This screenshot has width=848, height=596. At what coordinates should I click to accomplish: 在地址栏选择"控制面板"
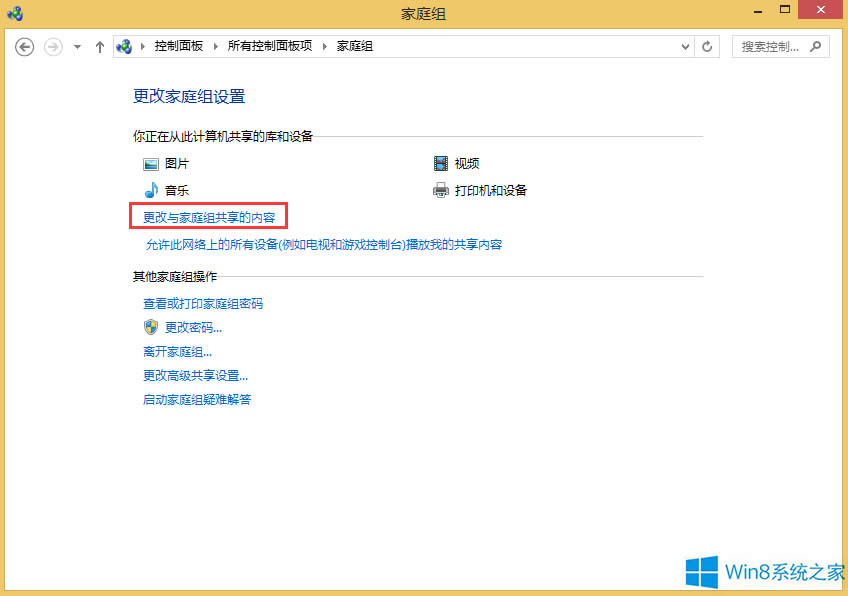(176, 46)
